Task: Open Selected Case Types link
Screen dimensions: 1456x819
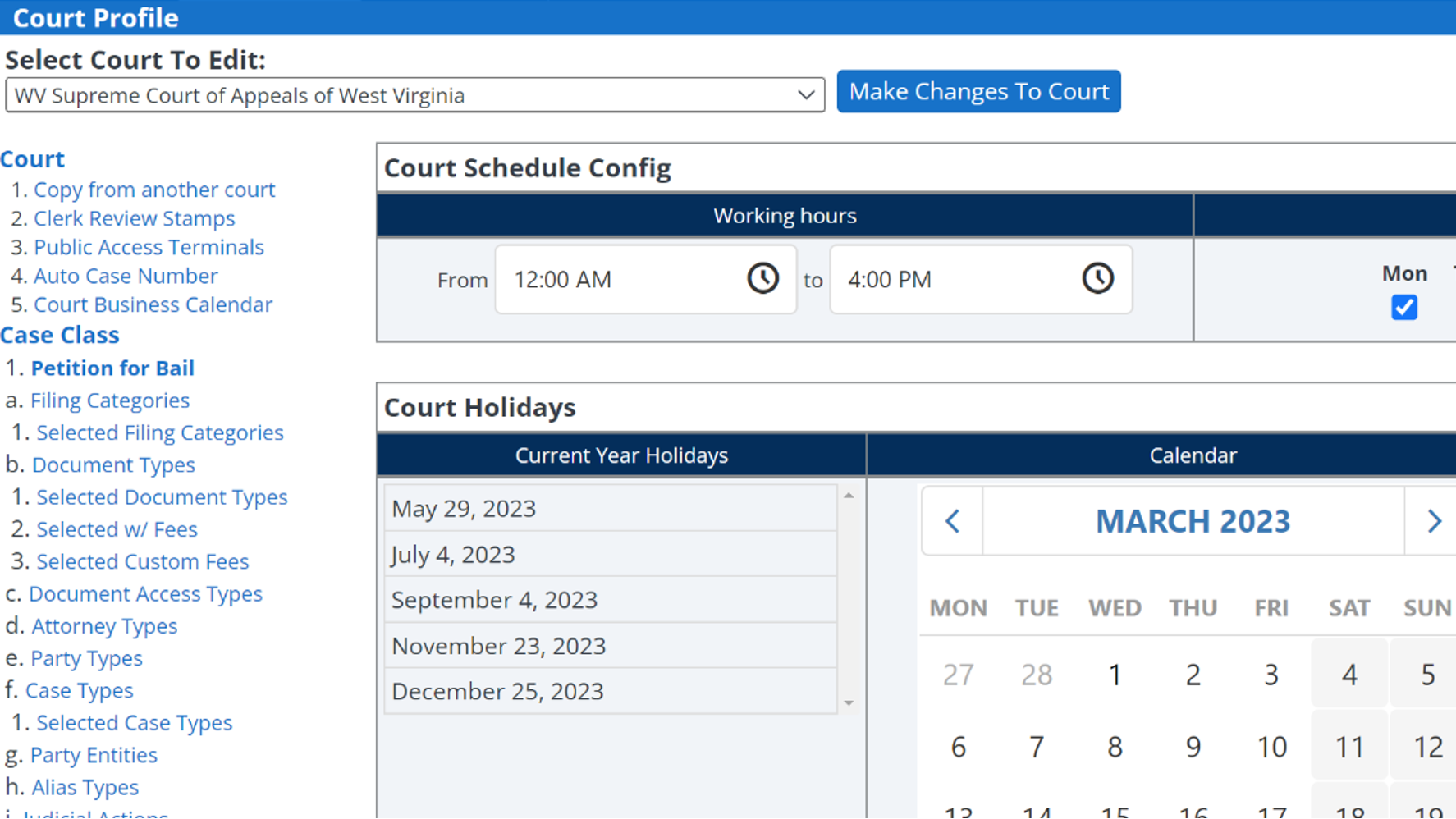Action: tap(134, 723)
